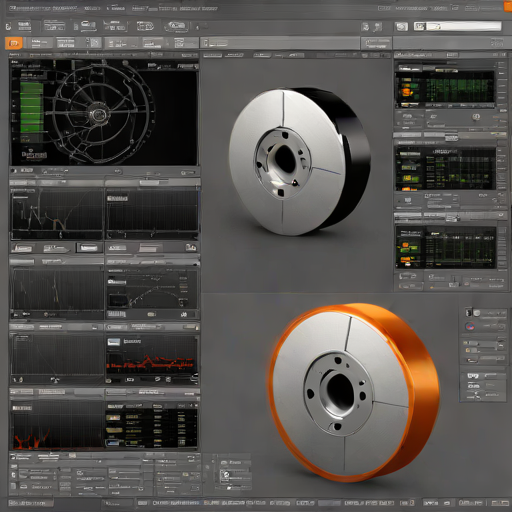Click the small icon at top of lower-right panel
The height and width of the screenshot is (512, 512).
click(x=469, y=313)
